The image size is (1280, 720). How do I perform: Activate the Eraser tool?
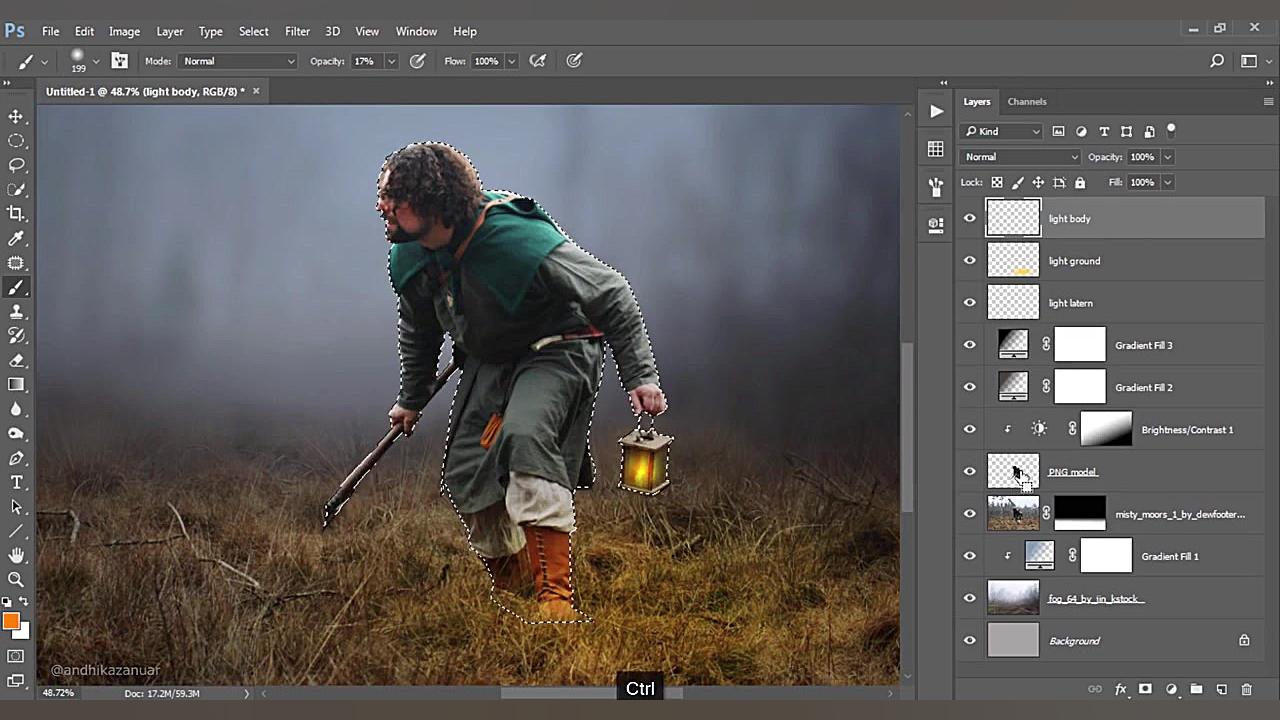(x=16, y=361)
